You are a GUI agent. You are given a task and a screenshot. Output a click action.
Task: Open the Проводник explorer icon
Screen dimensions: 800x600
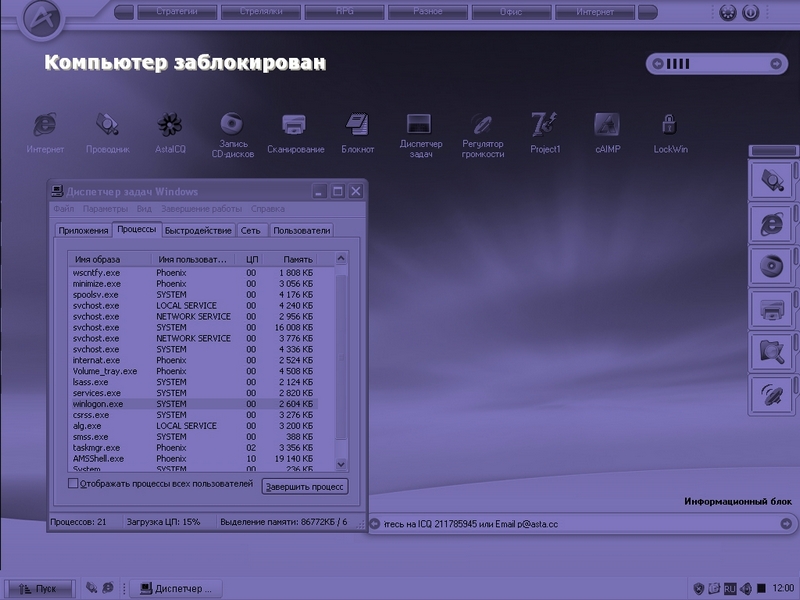tap(108, 132)
